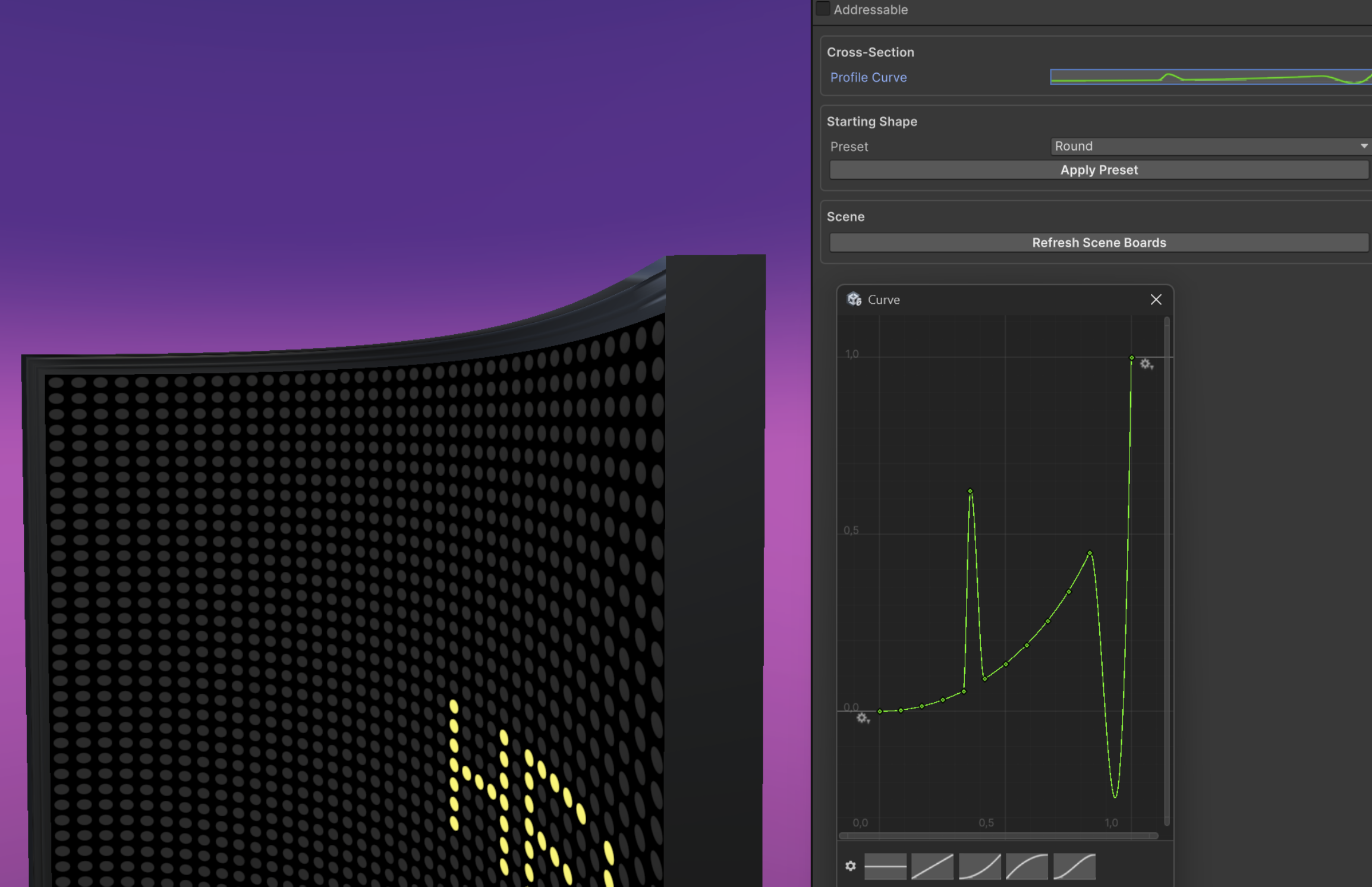This screenshot has height=887, width=1372.
Task: Open the Preset dropdown showing Round
Action: click(x=1211, y=146)
